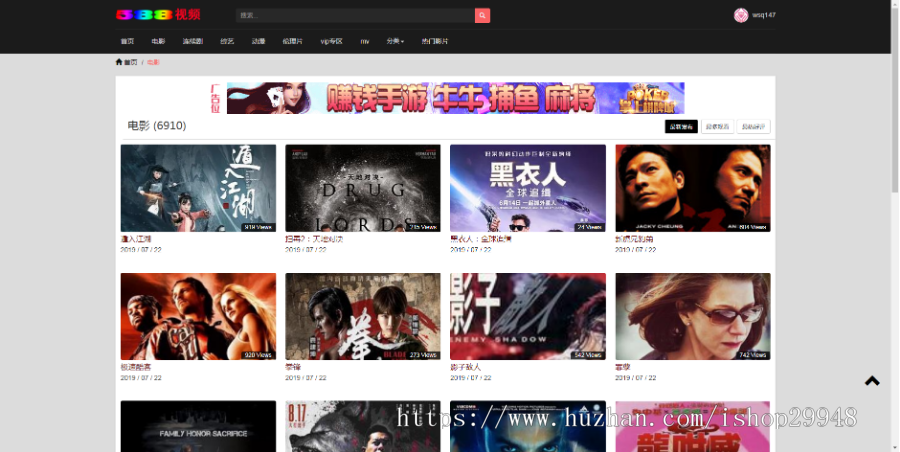Open the 拳 BLADE movie poster

(x=363, y=316)
